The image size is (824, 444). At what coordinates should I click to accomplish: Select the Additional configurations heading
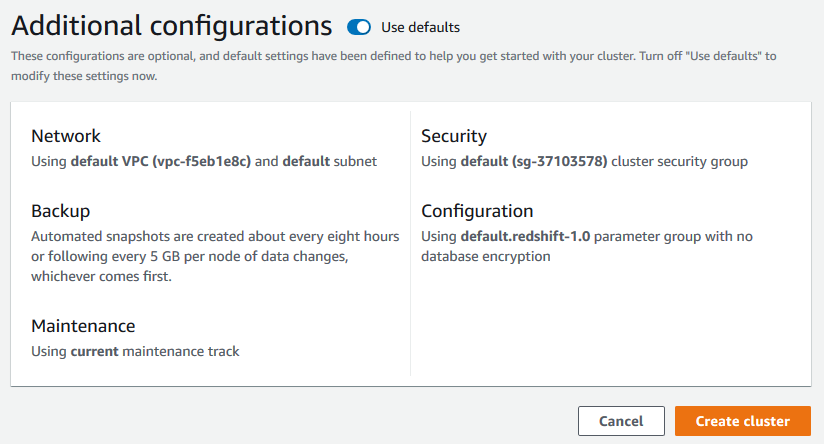tap(172, 26)
